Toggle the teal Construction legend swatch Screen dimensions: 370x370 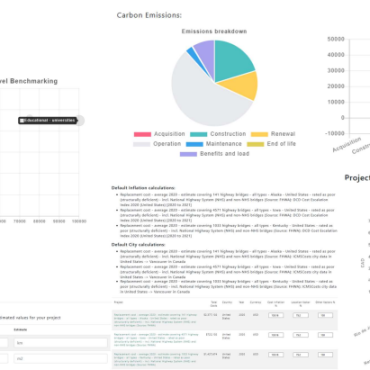[x=199, y=134]
